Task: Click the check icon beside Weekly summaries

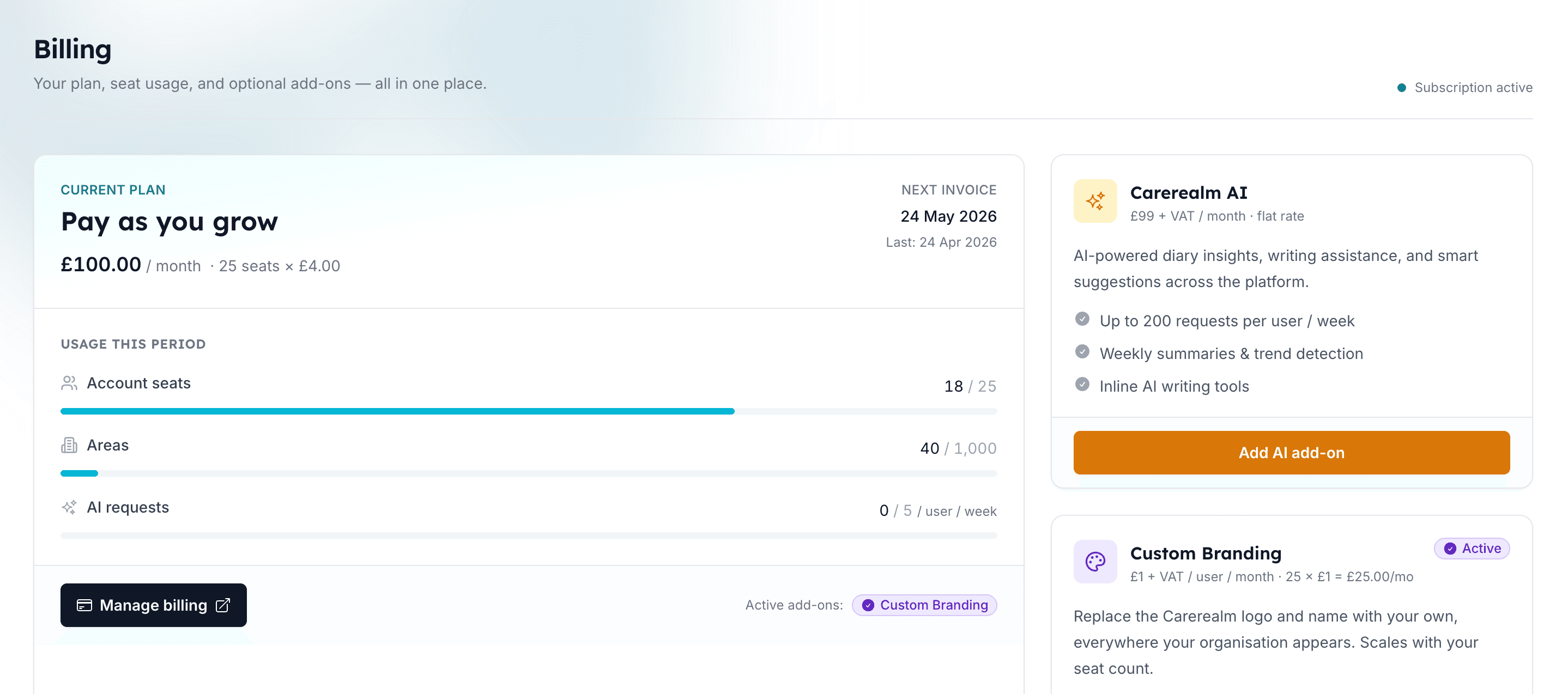Action: coord(1082,351)
